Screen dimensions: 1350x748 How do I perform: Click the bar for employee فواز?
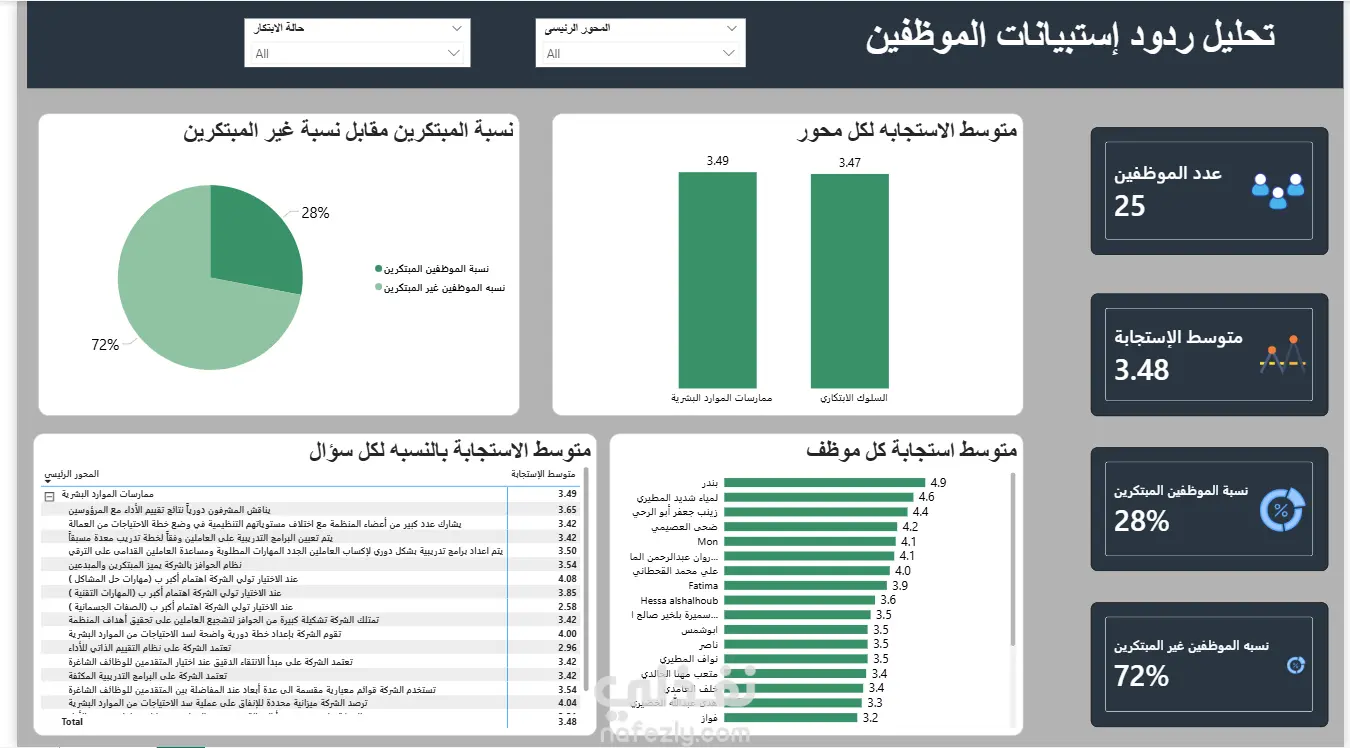(x=790, y=718)
